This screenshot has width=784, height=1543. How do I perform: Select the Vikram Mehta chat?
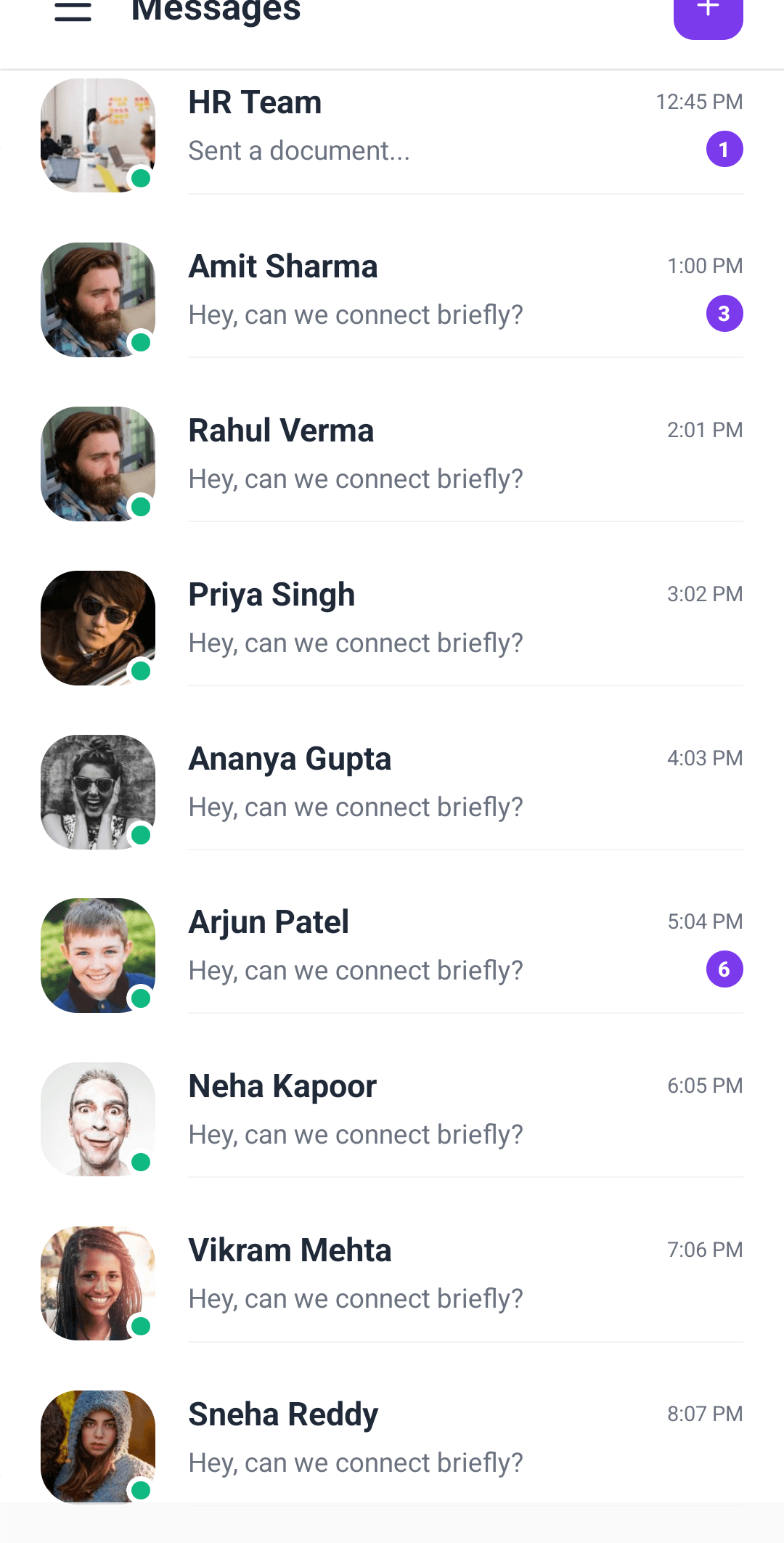(290, 1251)
